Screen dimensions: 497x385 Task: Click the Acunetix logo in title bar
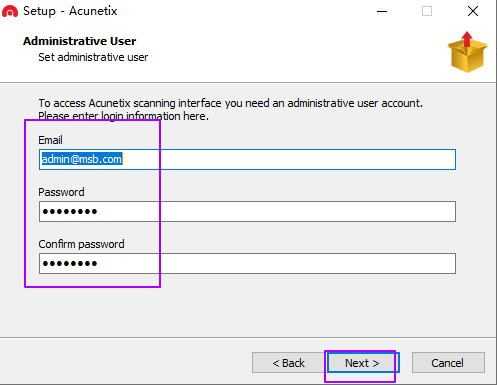pos(10,11)
